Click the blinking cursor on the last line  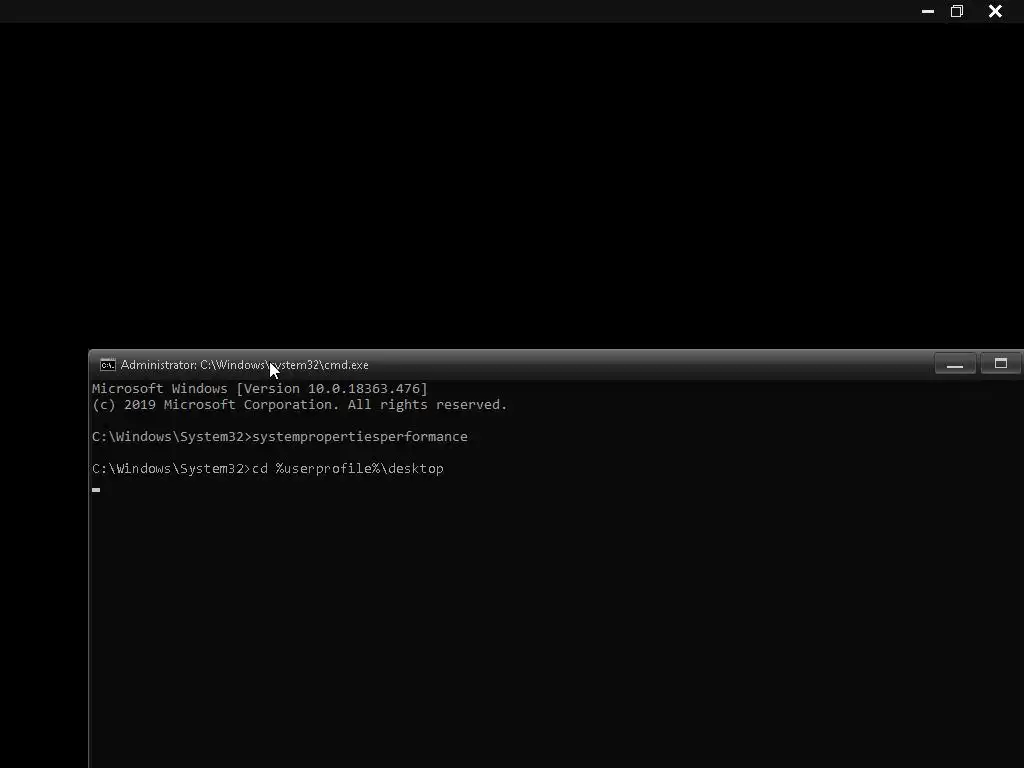[x=96, y=490]
